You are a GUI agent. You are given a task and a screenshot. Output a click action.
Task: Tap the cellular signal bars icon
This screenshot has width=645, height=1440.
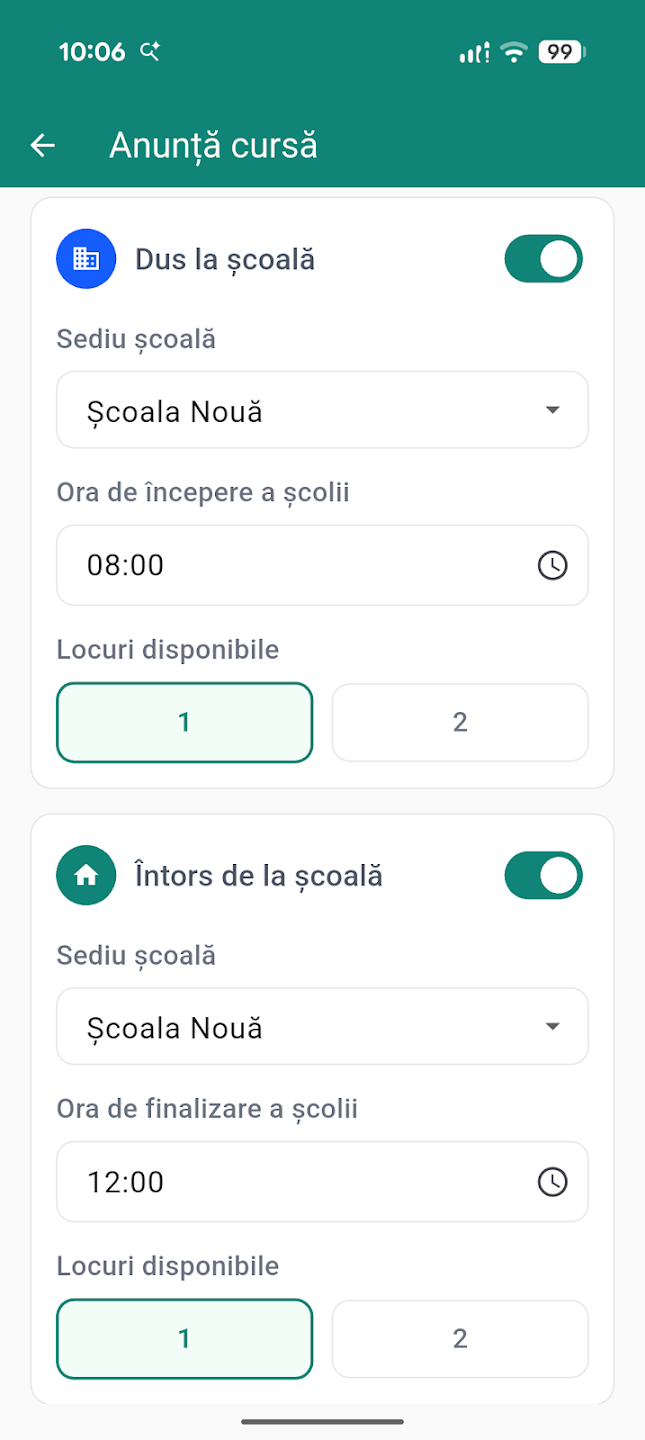point(474,53)
